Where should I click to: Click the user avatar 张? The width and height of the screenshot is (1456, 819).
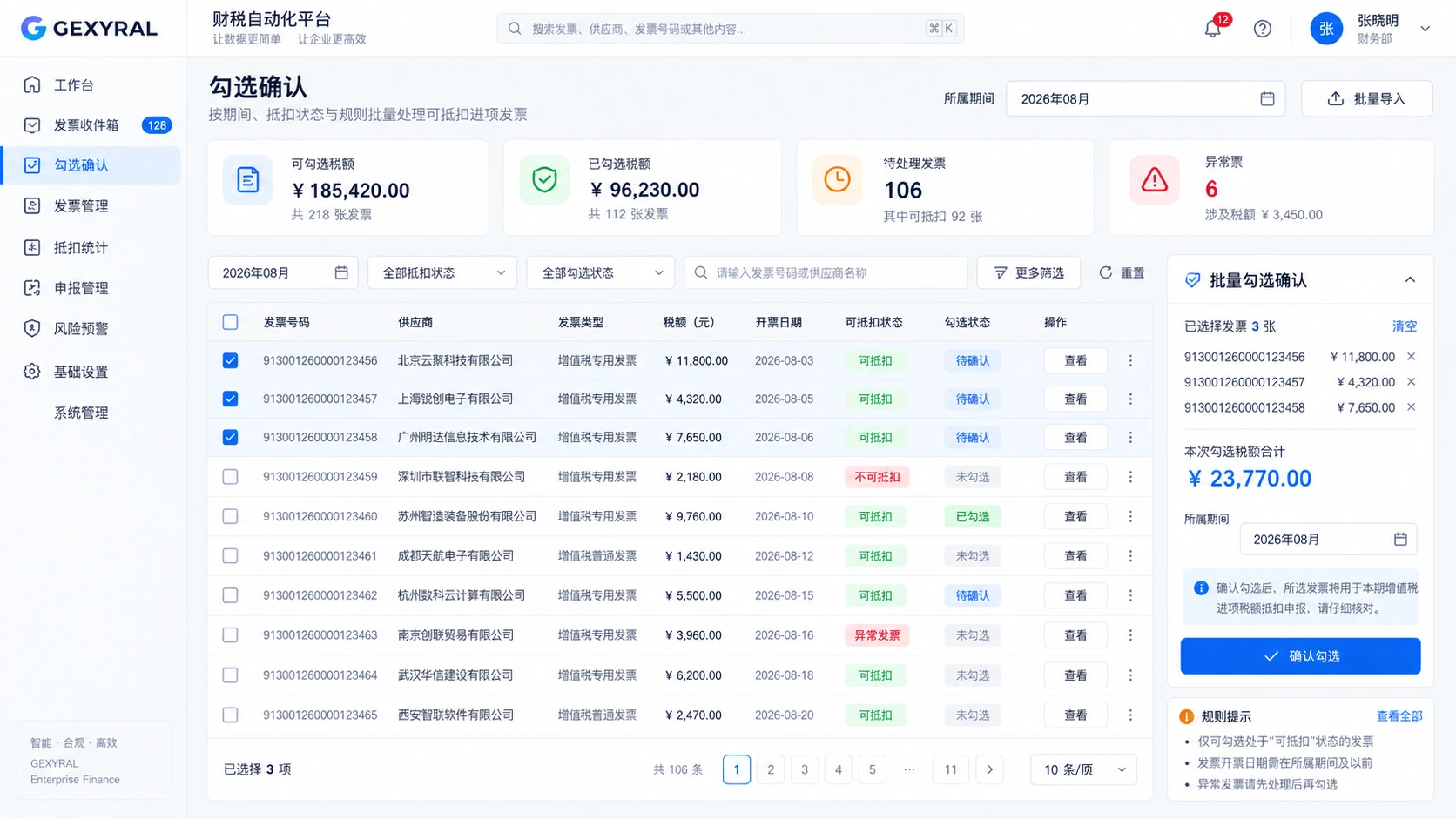[x=1326, y=29]
